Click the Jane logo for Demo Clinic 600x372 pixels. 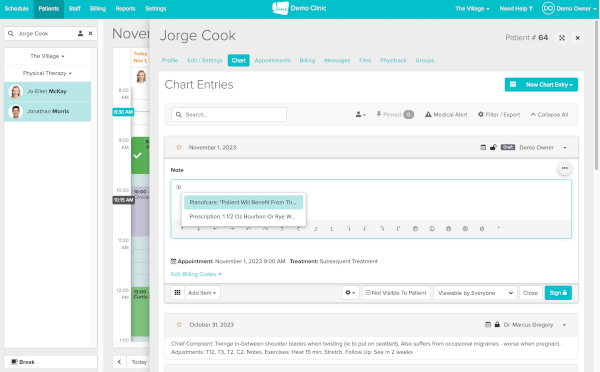coord(280,8)
